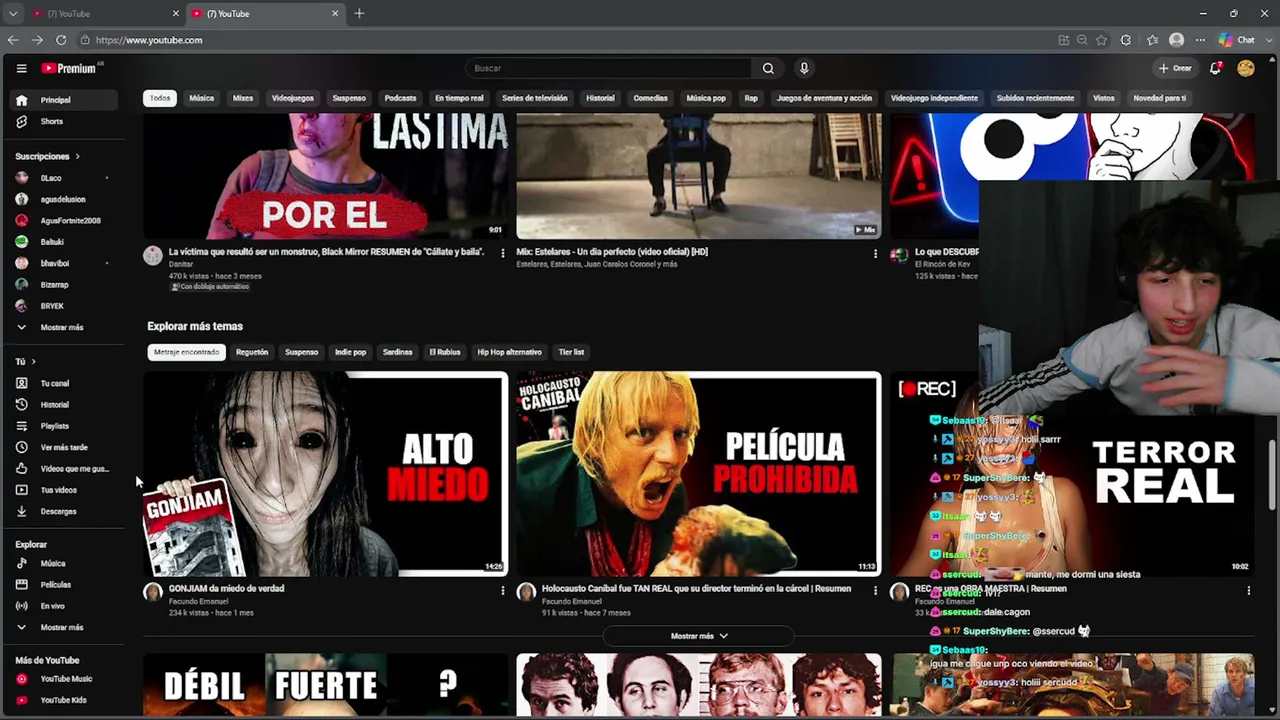Open 0Laco subscription channel

click(65, 178)
